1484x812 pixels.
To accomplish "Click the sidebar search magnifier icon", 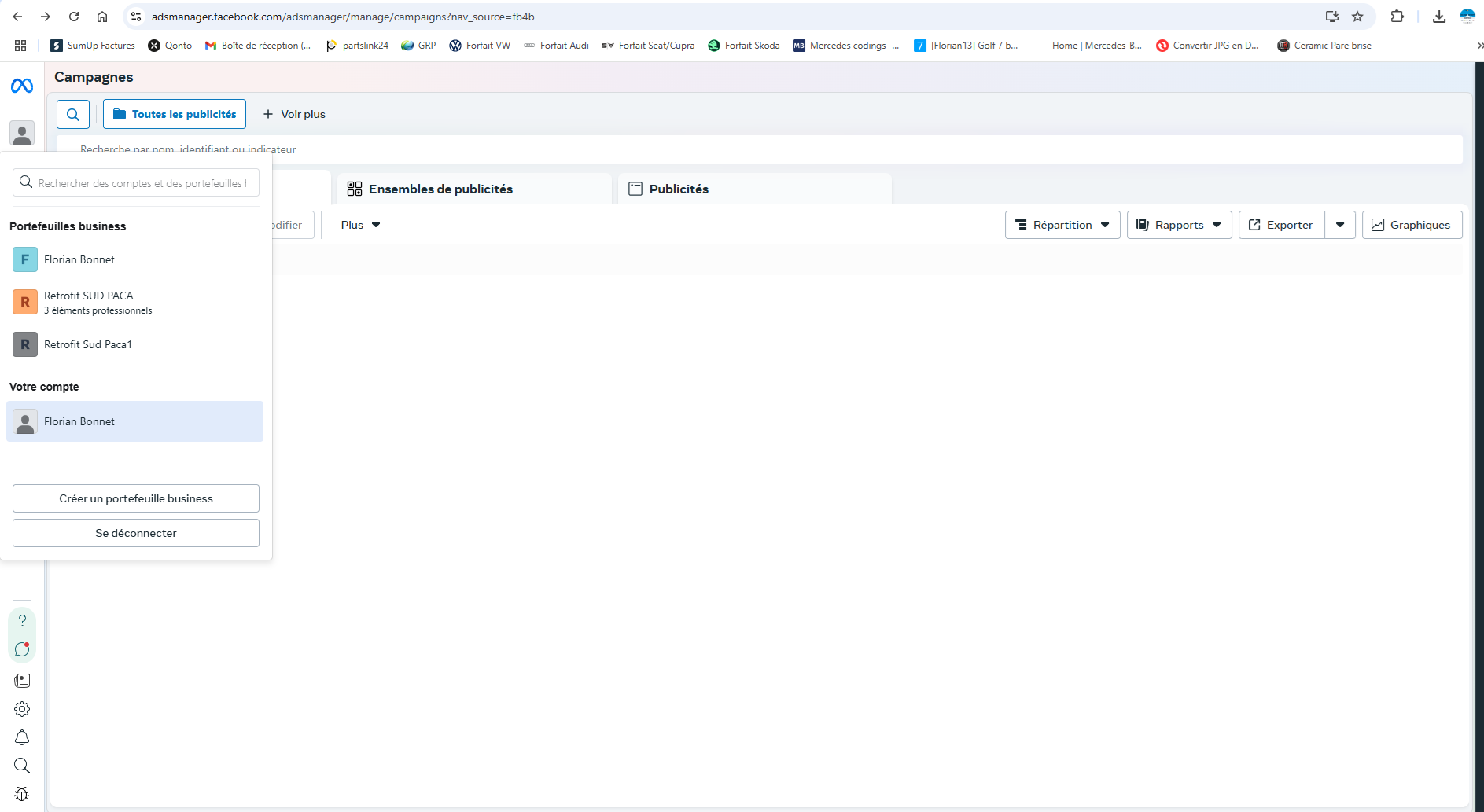I will [22, 766].
